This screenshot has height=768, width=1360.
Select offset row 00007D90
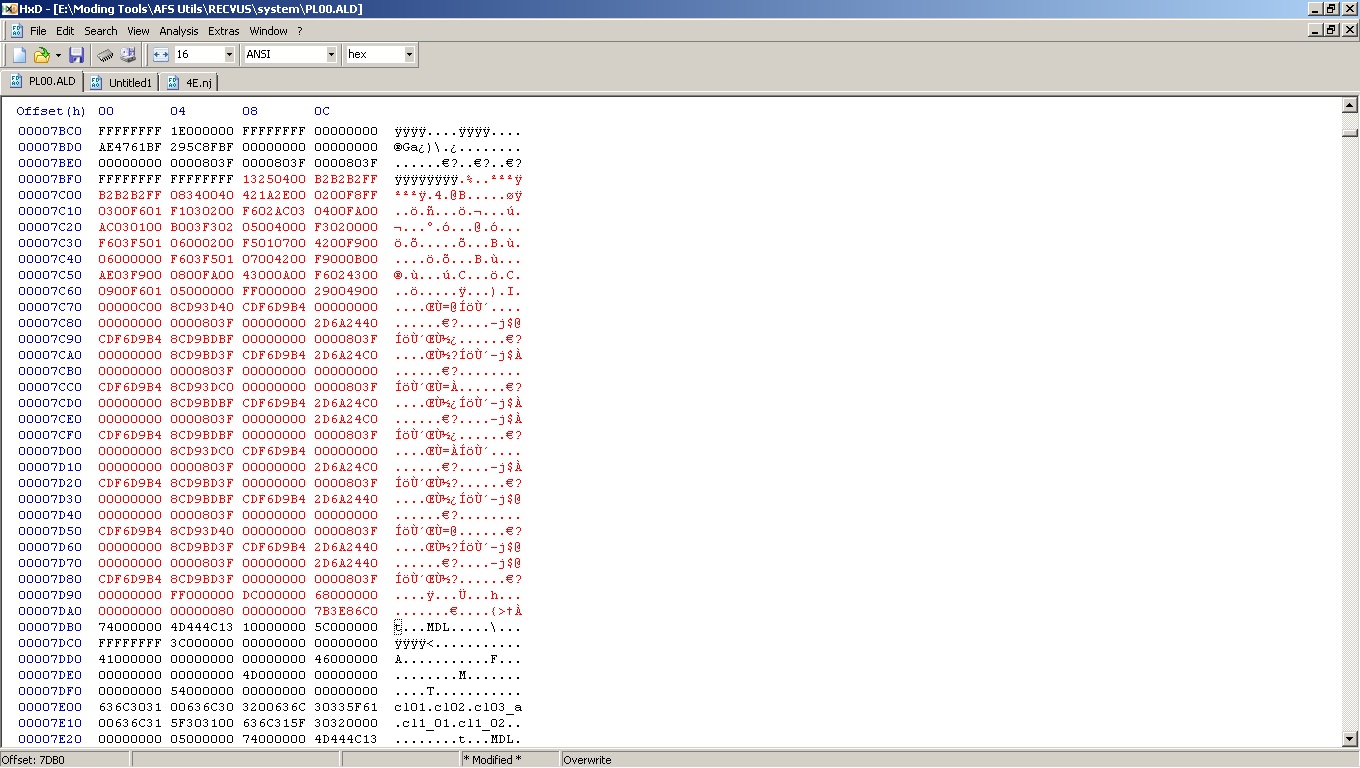pyautogui.click(x=50, y=595)
